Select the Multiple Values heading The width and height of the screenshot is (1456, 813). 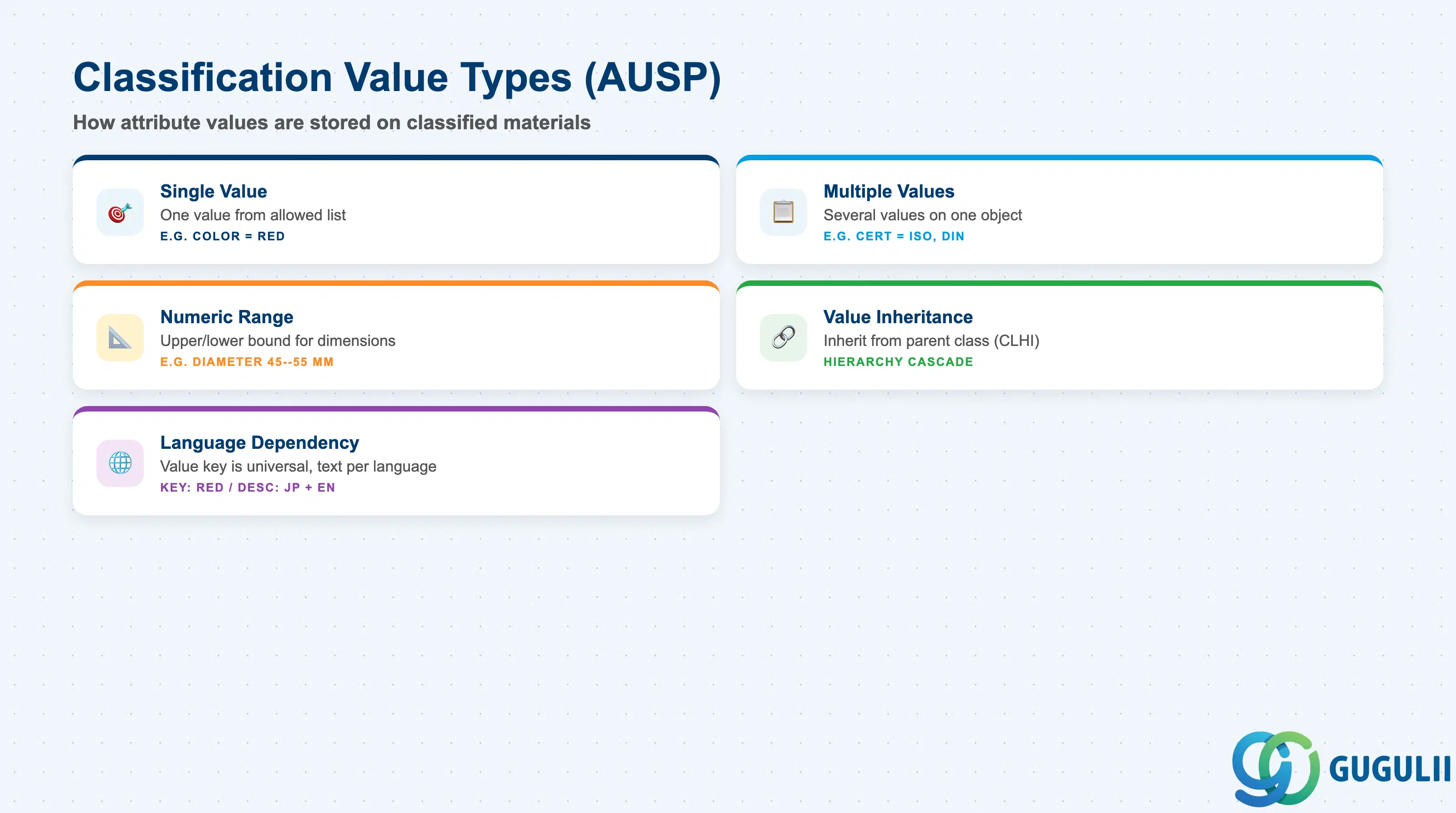(889, 191)
